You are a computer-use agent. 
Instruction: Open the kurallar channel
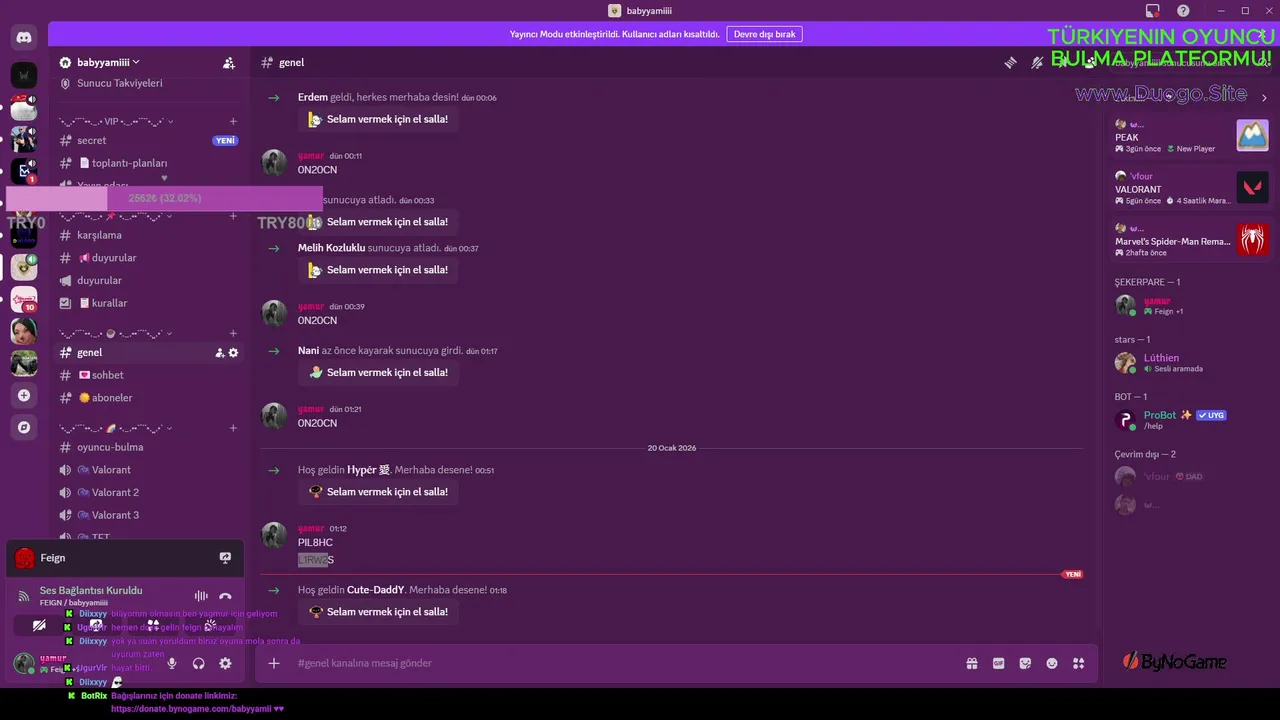pos(148,303)
